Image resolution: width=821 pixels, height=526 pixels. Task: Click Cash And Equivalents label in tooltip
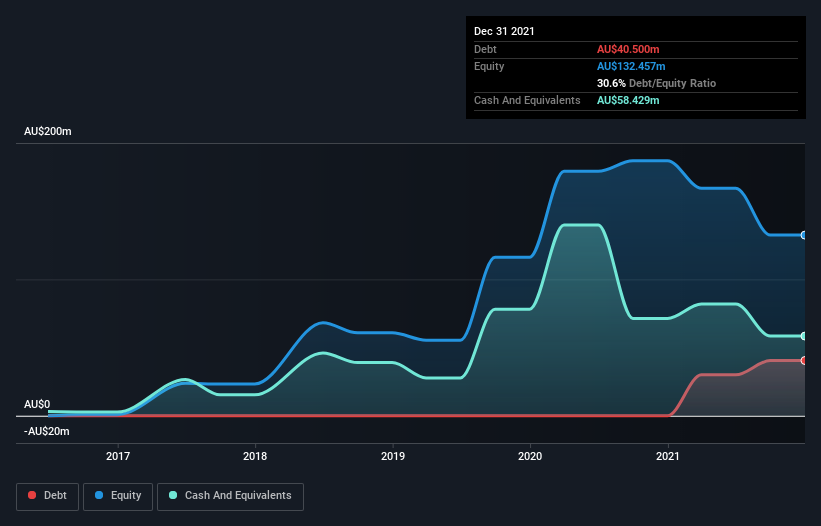(527, 100)
